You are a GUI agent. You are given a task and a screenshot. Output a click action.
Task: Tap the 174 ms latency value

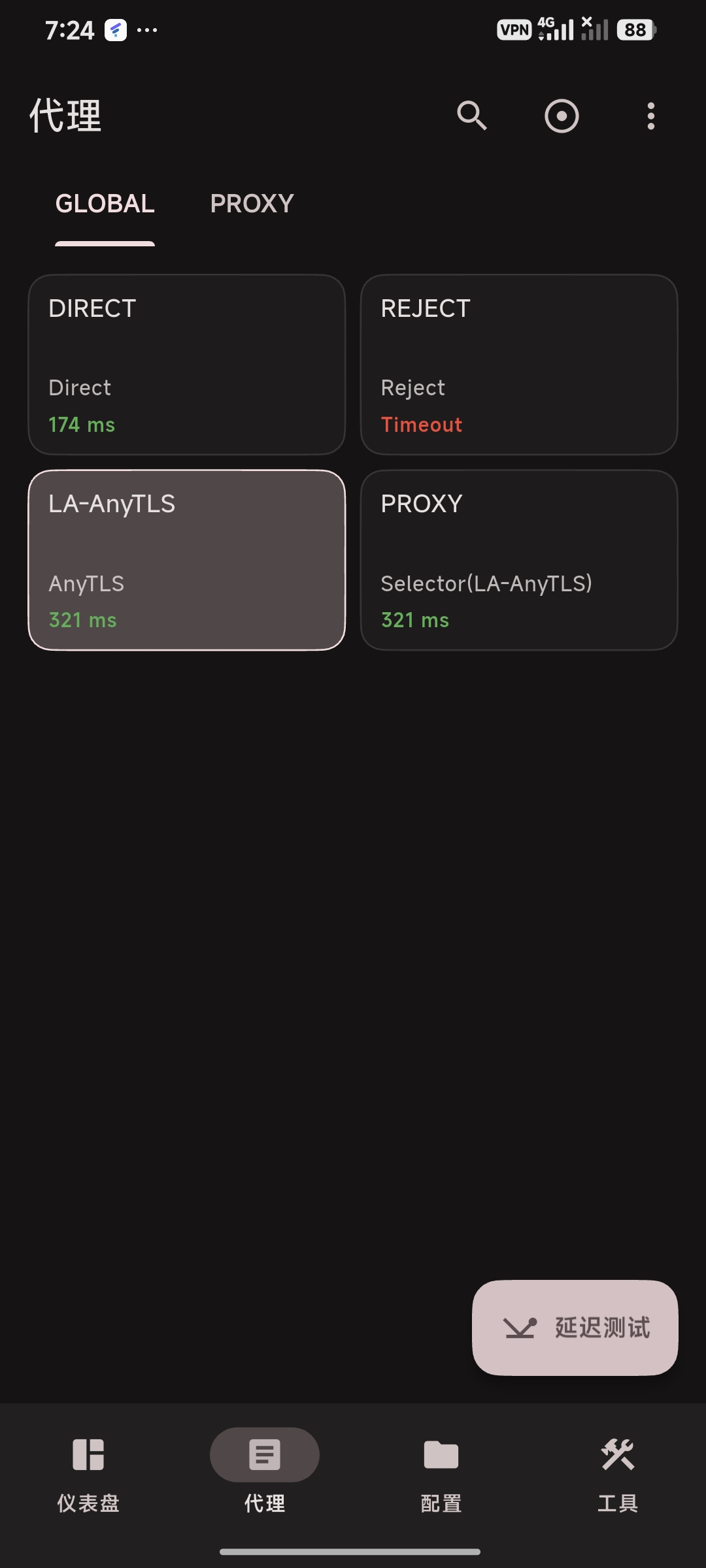(82, 425)
